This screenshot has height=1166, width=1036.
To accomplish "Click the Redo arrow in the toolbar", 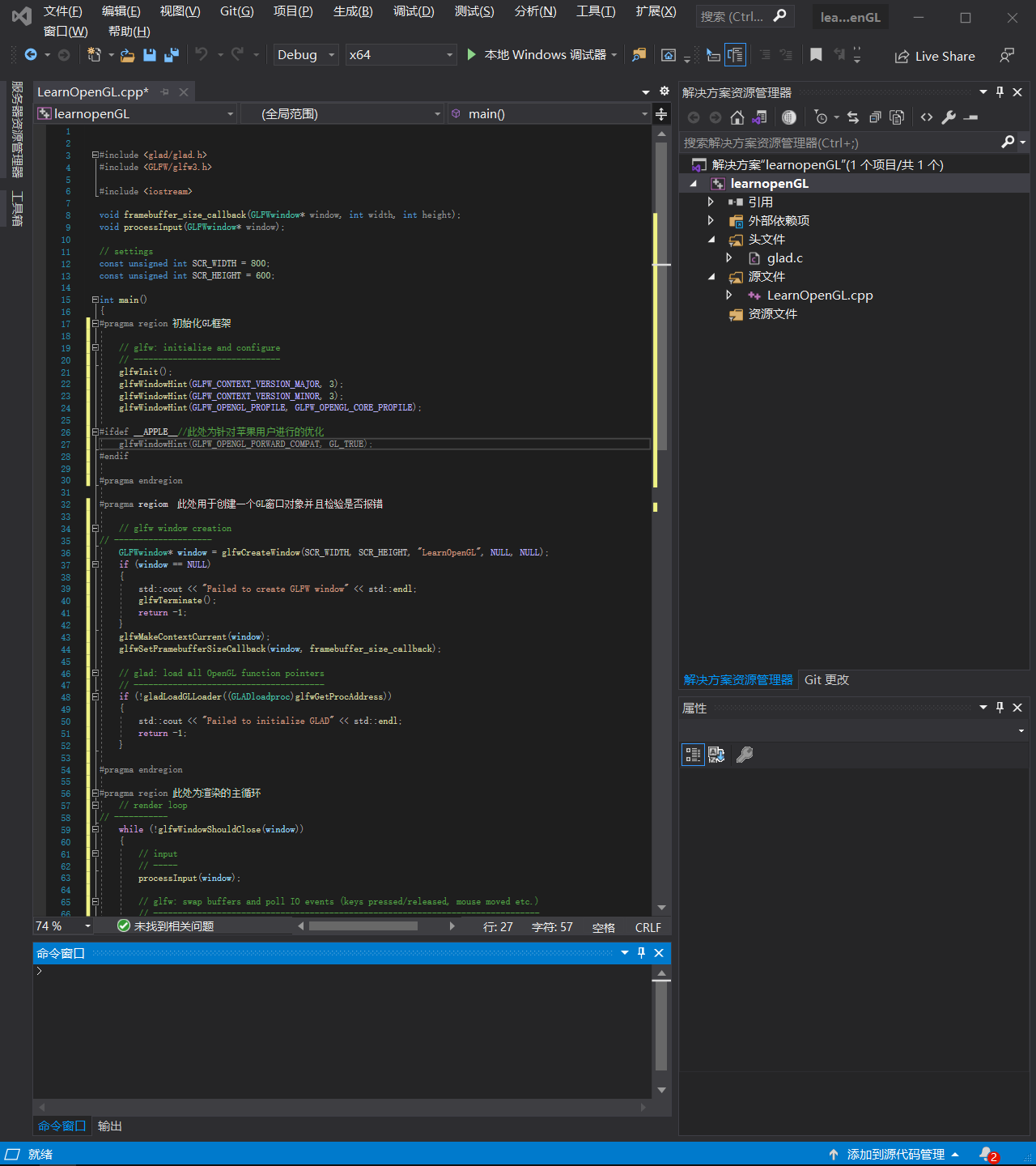I will pyautogui.click(x=237, y=54).
